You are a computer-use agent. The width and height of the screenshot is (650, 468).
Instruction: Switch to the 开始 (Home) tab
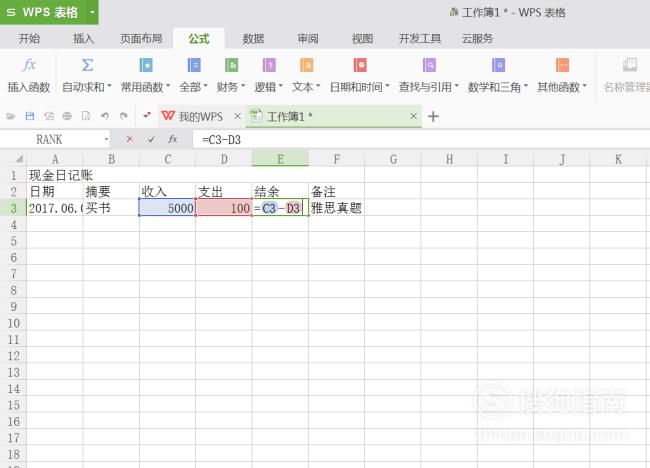pos(29,39)
